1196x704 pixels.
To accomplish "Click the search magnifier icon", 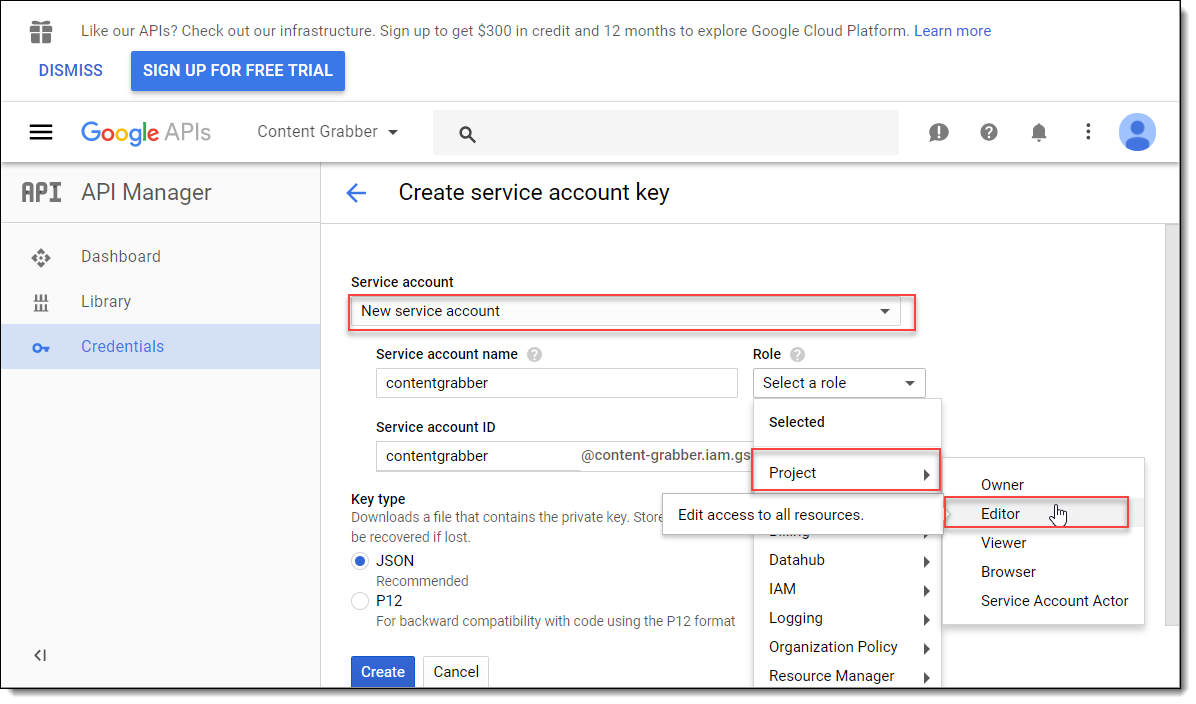I will 468,134.
